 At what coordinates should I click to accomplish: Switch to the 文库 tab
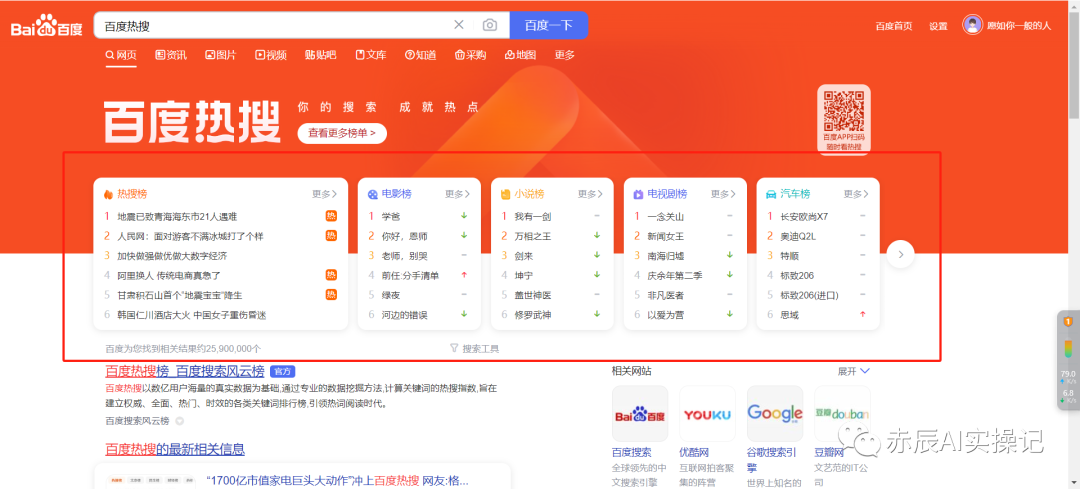tap(371, 55)
